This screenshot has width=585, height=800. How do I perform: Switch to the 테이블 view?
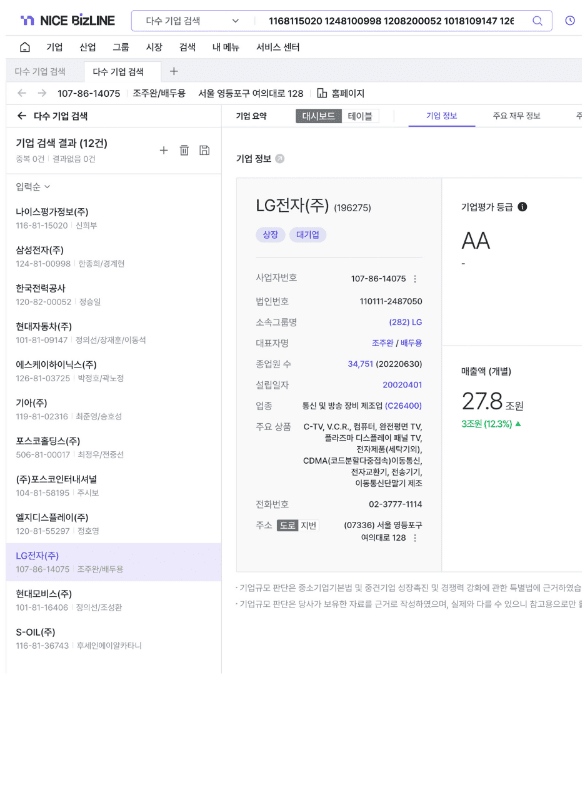coord(360,116)
